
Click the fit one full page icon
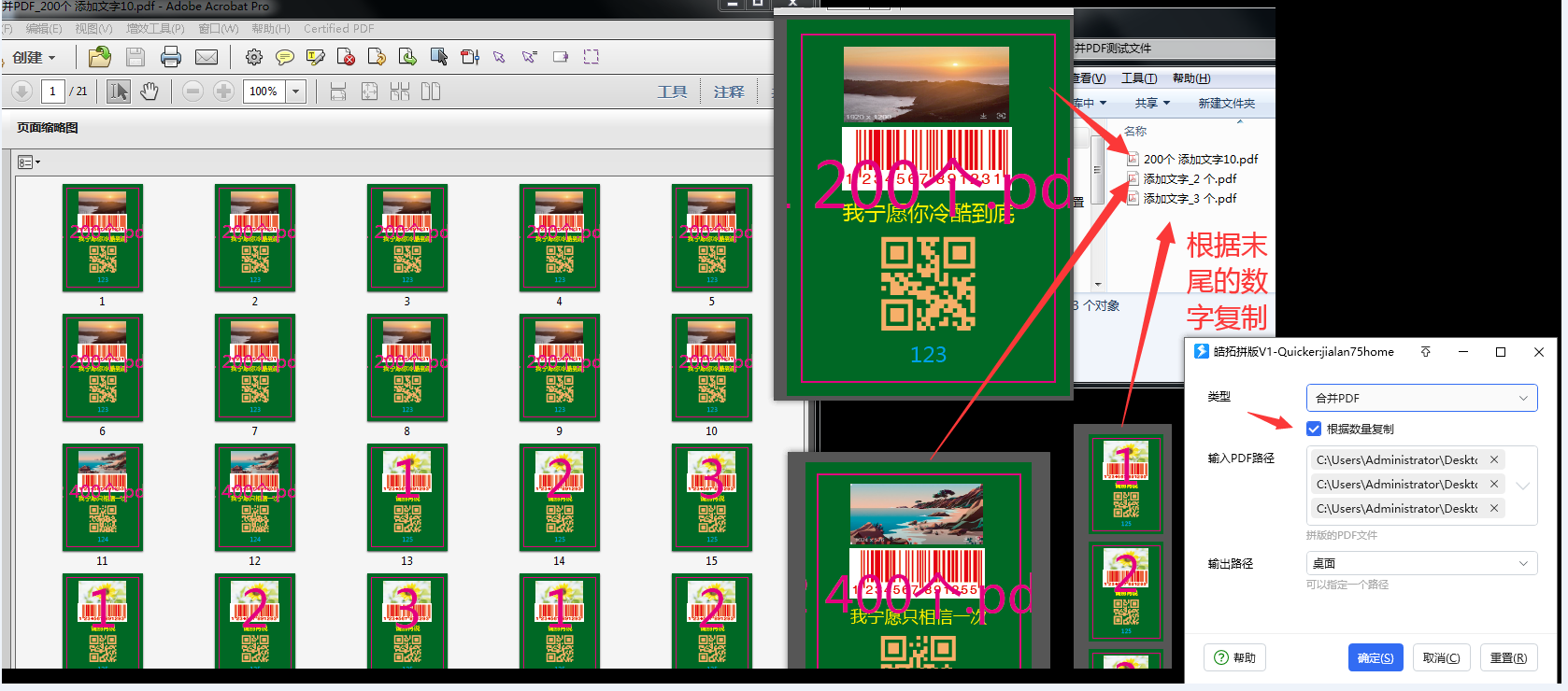click(x=369, y=91)
